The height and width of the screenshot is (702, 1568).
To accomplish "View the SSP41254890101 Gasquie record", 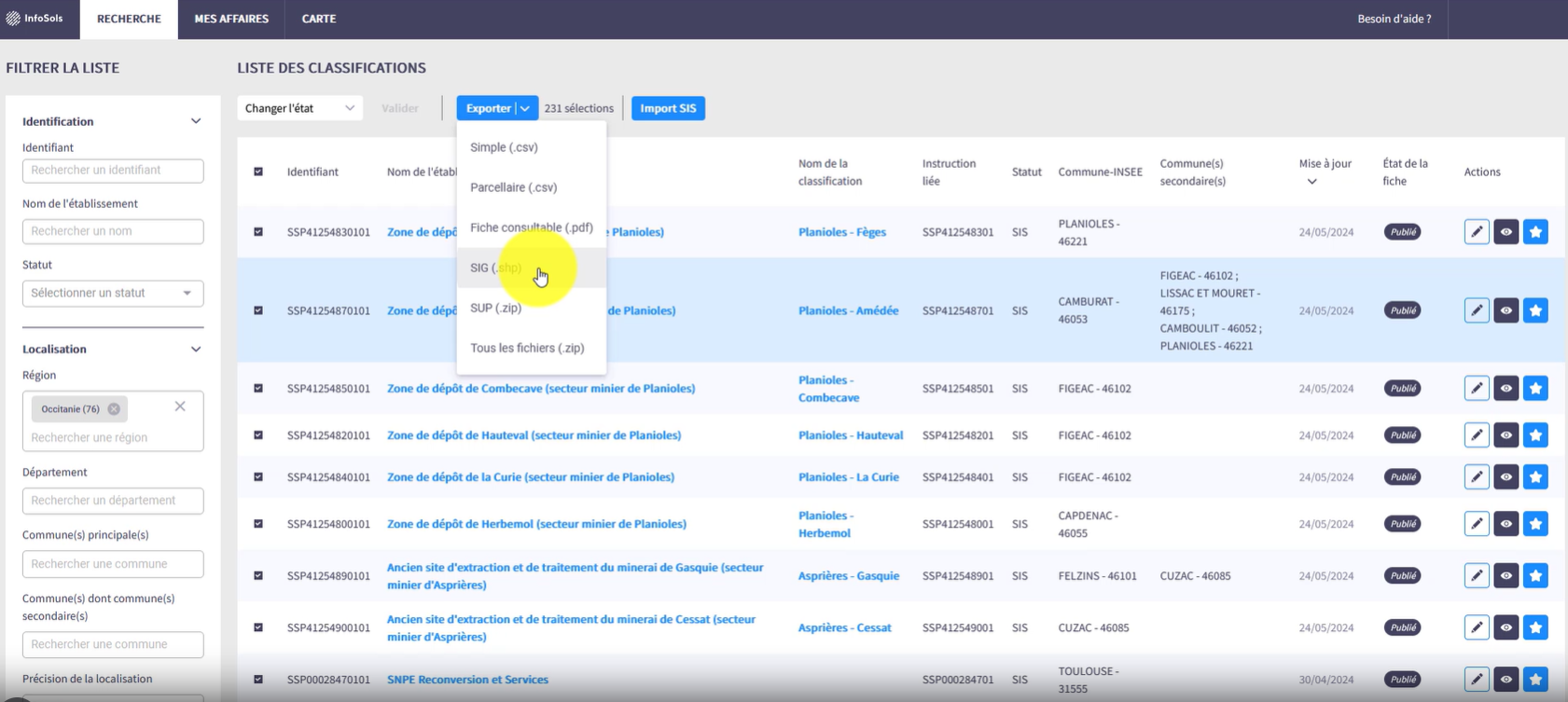I will coord(1506,576).
